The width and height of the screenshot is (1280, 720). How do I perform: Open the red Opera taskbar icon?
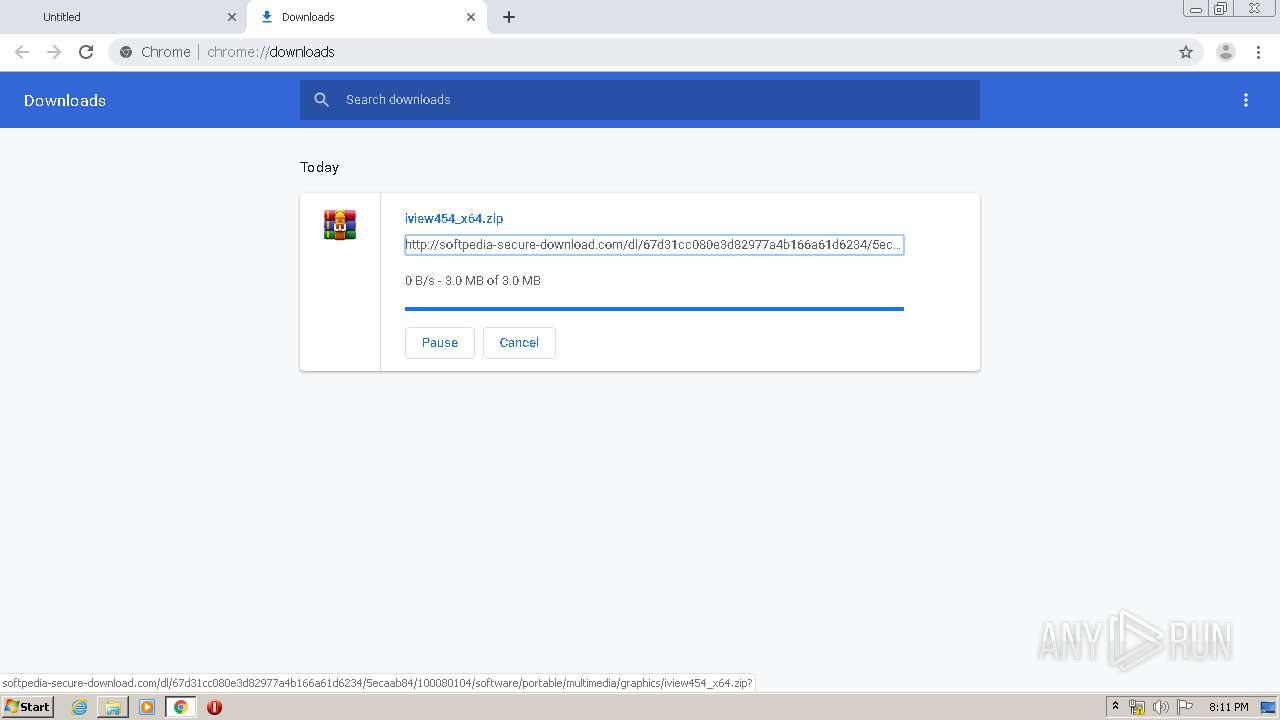pyautogui.click(x=214, y=707)
